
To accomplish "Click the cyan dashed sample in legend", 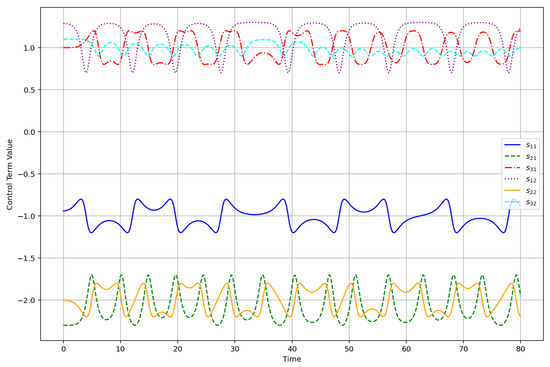I will 512,201.
